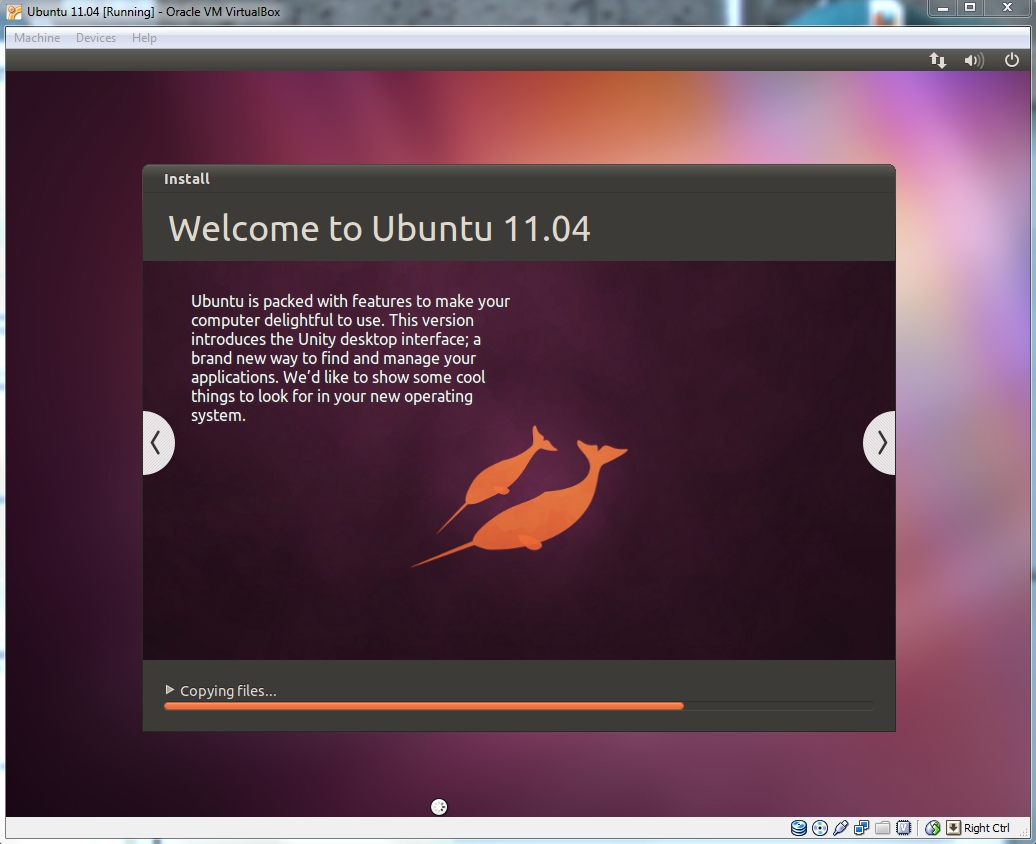Minimize the VirtualBox window
Viewport: 1036px width, 844px height.
943,8
